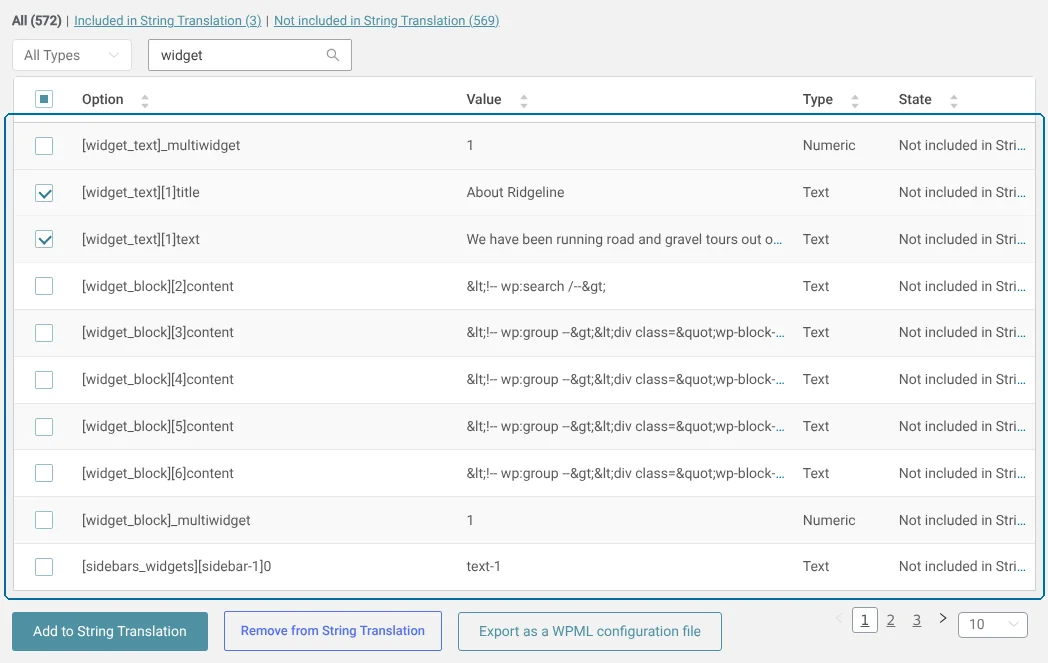
Task: Filter by Not included in String Translation (569)
Action: click(x=386, y=21)
